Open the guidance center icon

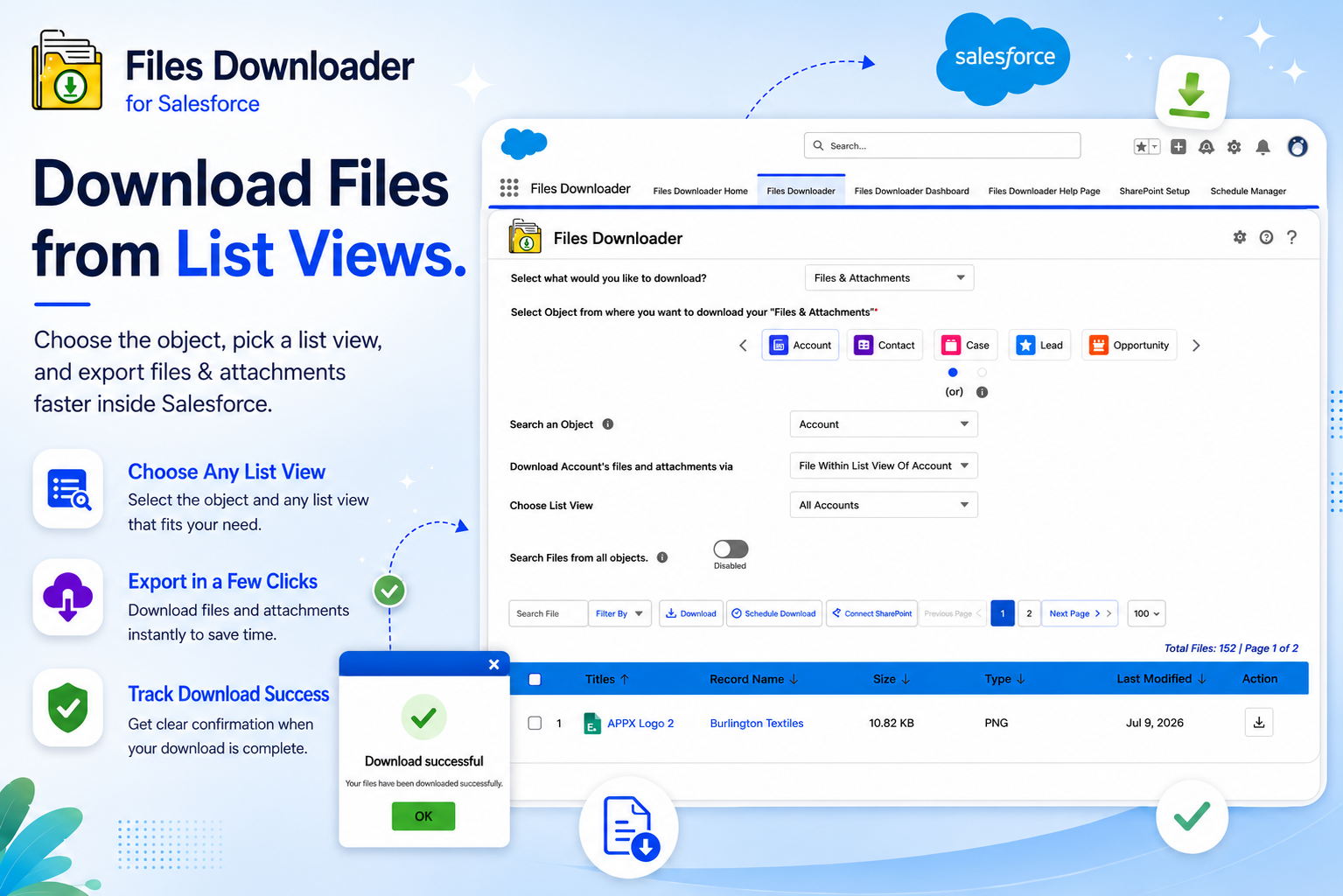1207,147
